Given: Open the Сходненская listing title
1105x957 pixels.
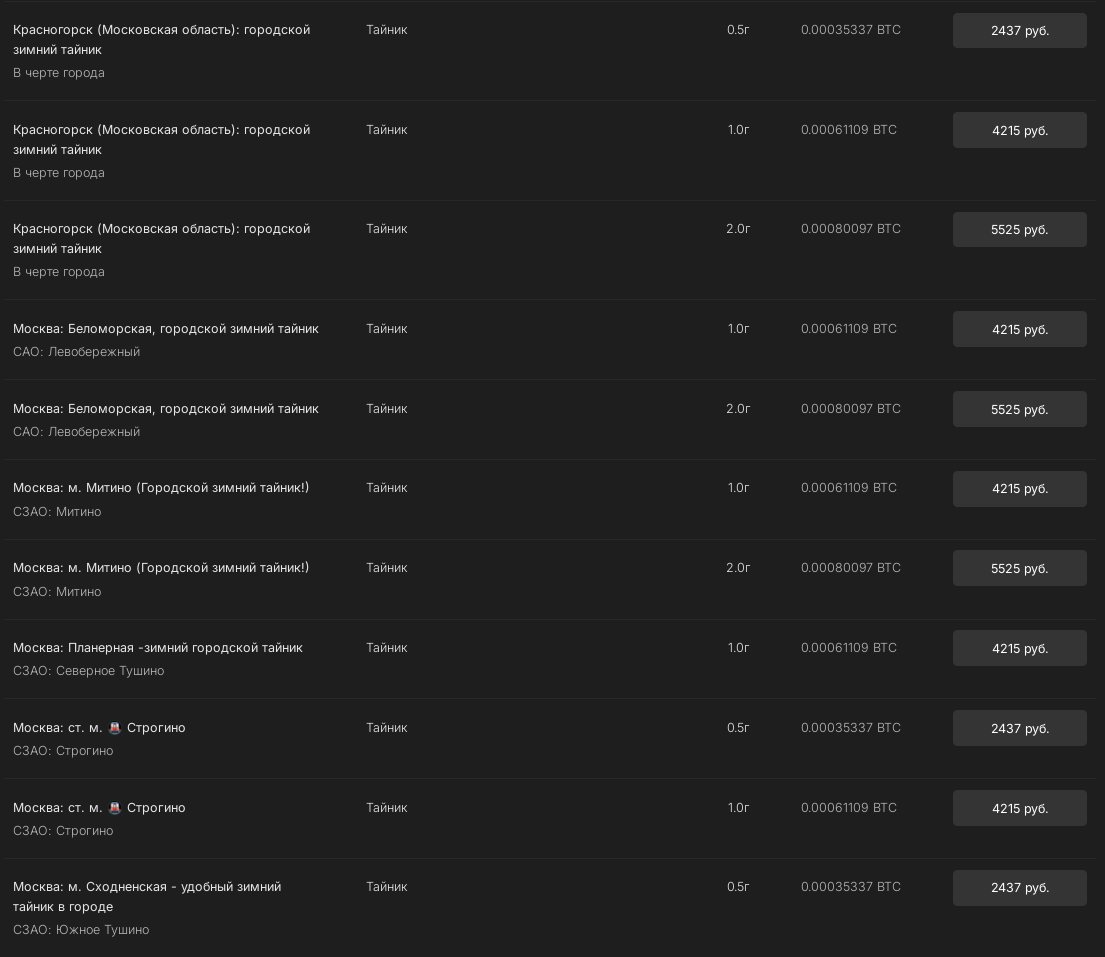Looking at the screenshot, I should coord(147,897).
